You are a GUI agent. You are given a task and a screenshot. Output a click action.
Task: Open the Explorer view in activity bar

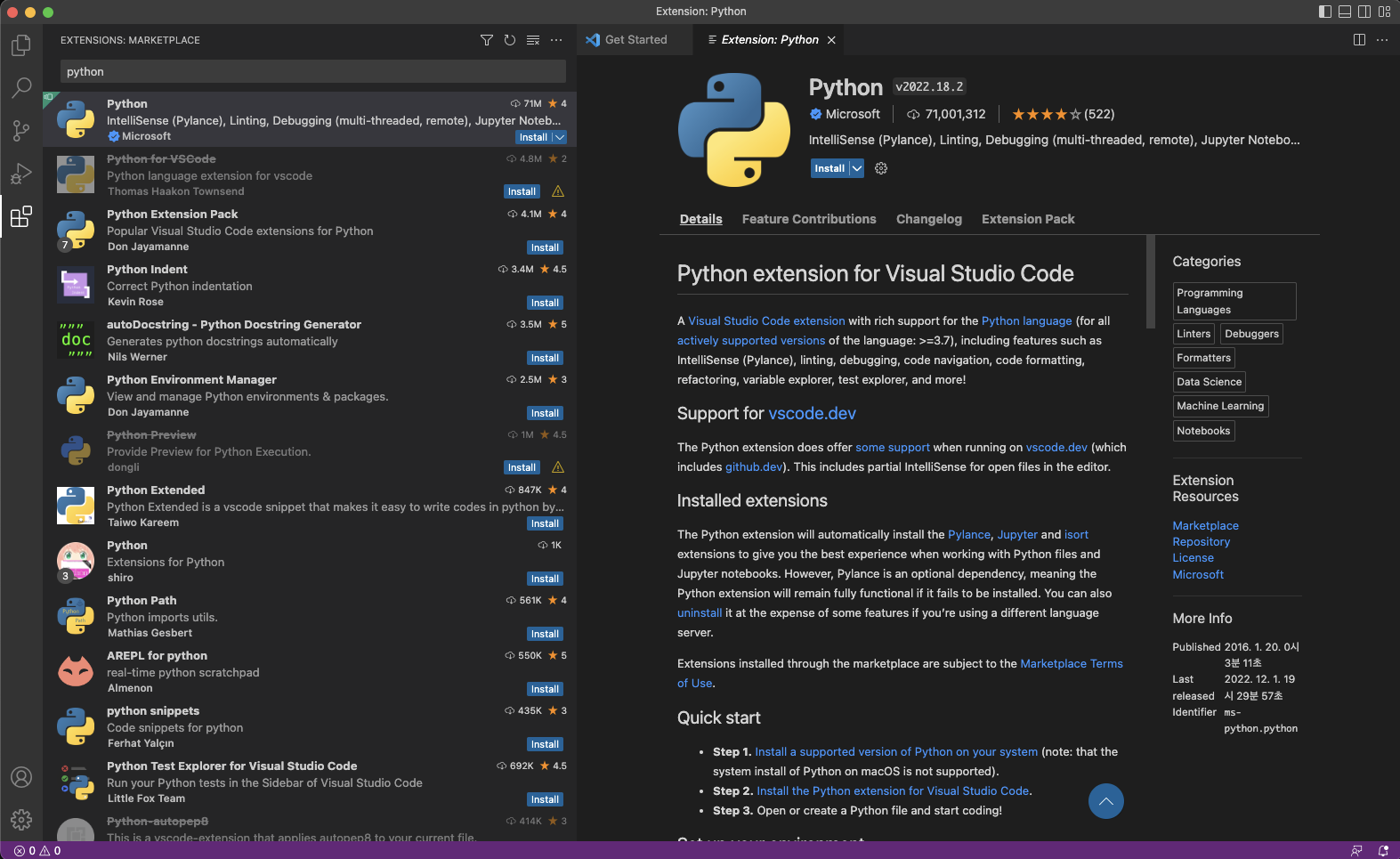(21, 45)
